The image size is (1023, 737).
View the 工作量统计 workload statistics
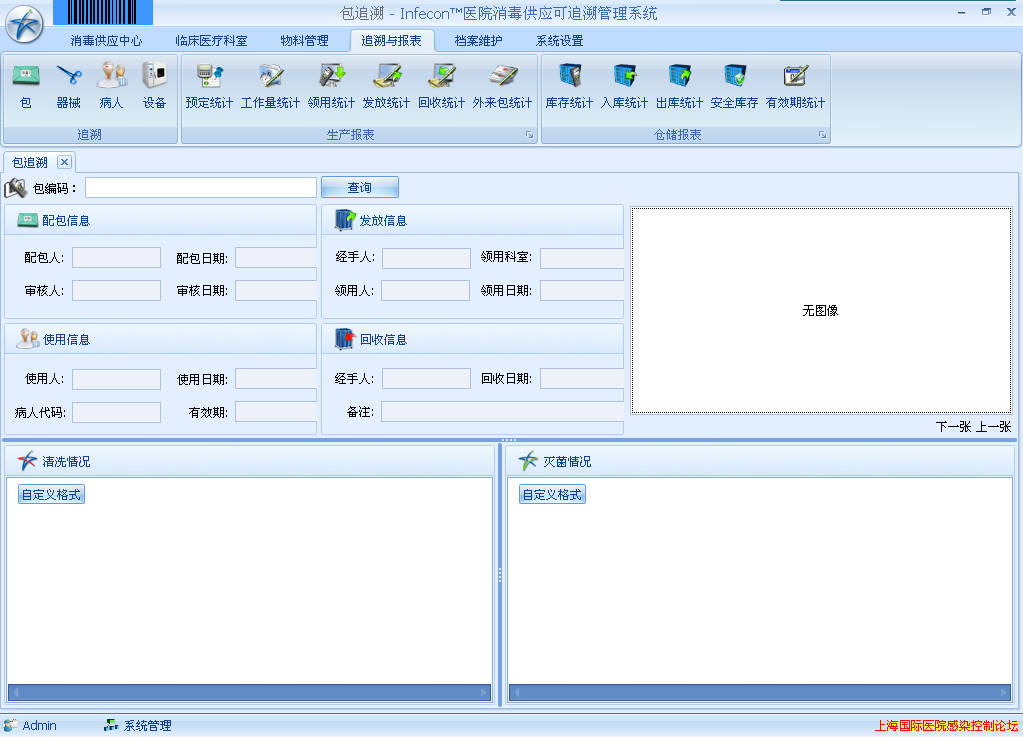[270, 83]
